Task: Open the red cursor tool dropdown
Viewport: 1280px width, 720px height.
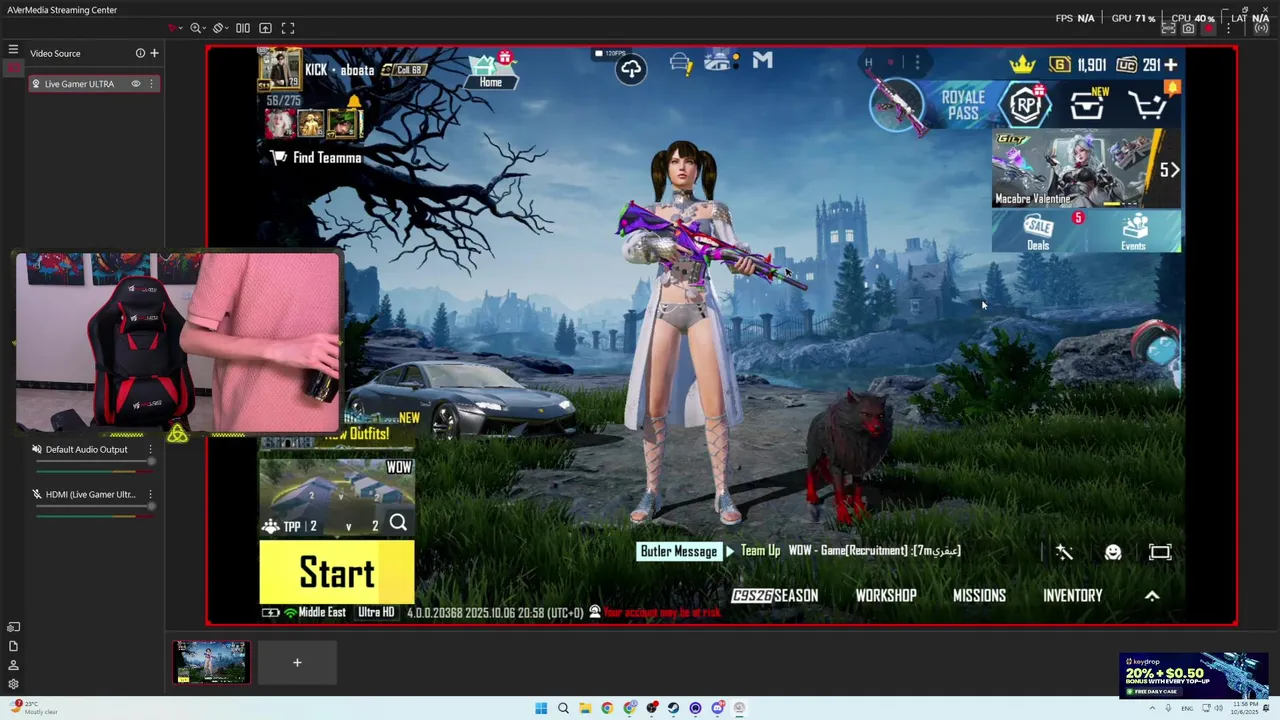Action: (x=175, y=28)
